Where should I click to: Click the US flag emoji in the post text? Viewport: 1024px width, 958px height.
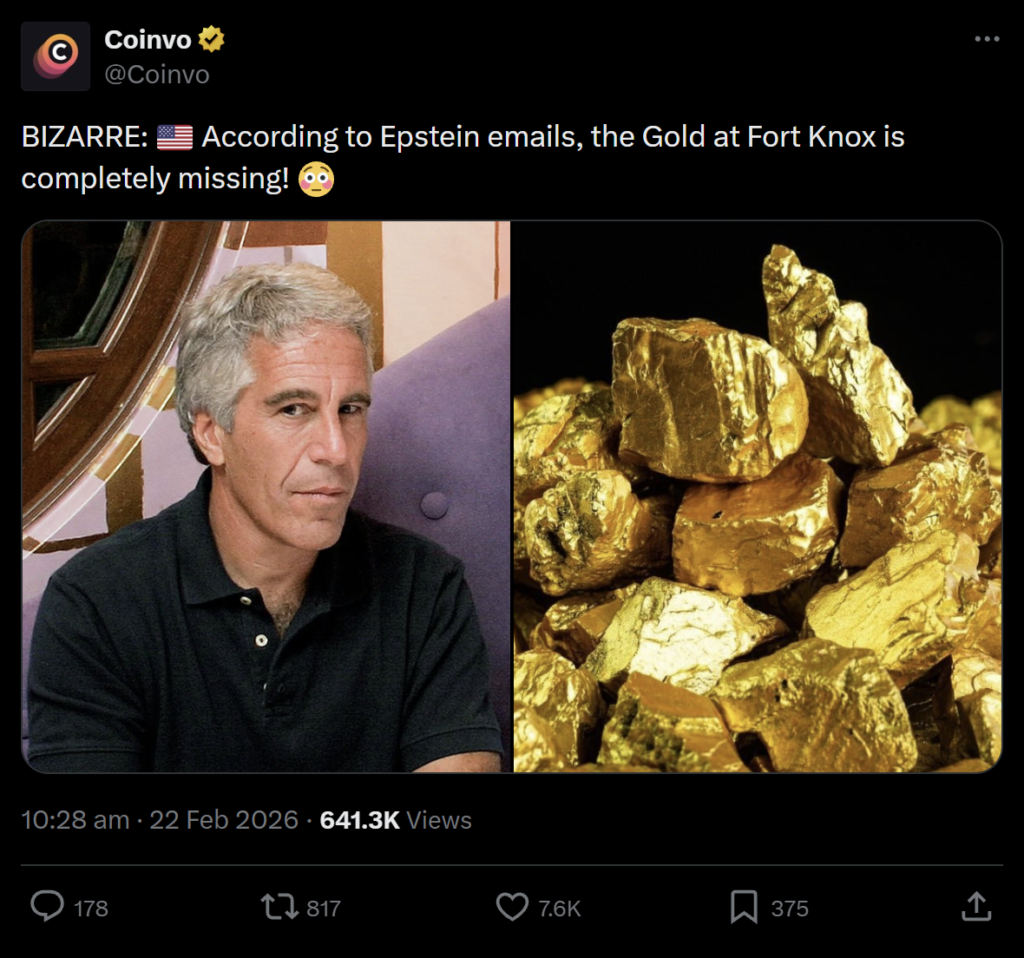(x=175, y=137)
